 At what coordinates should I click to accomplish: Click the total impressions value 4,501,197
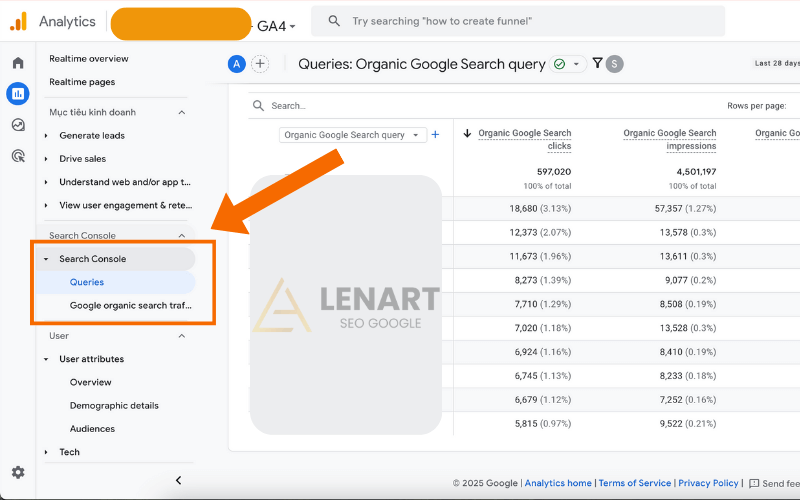(696, 172)
